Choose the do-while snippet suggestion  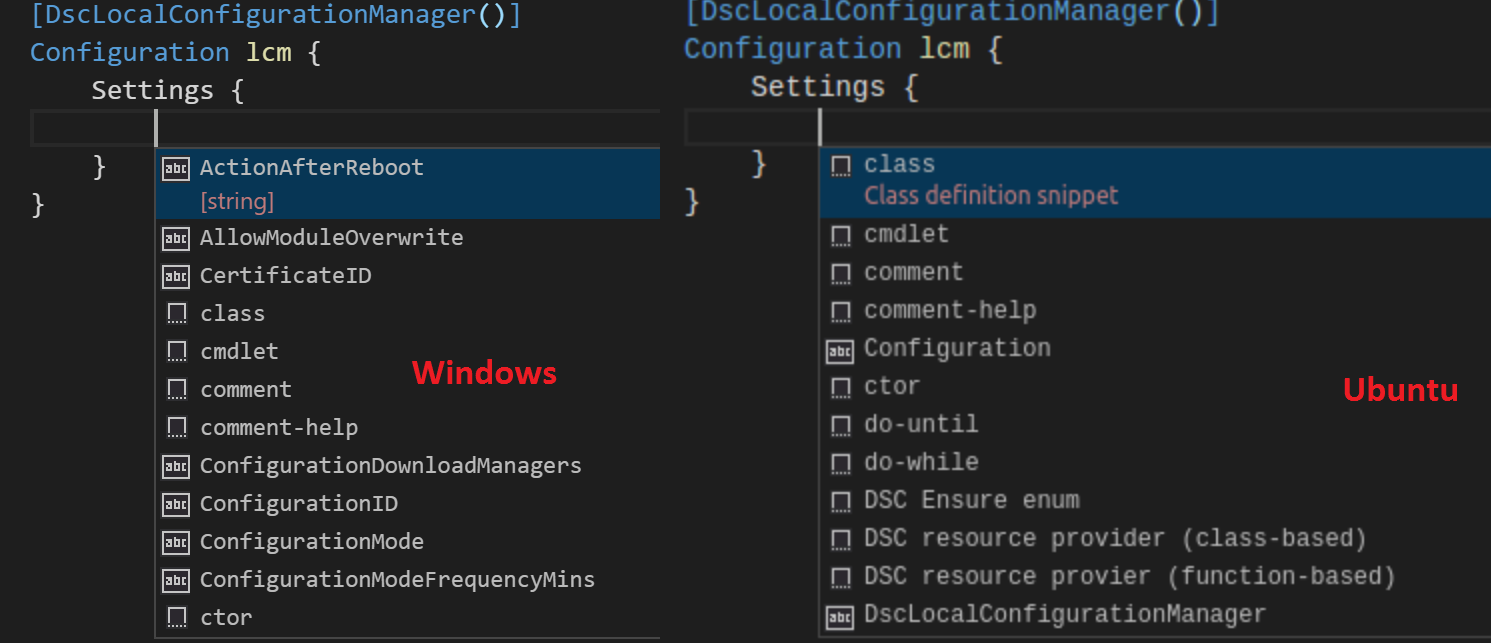point(921,463)
